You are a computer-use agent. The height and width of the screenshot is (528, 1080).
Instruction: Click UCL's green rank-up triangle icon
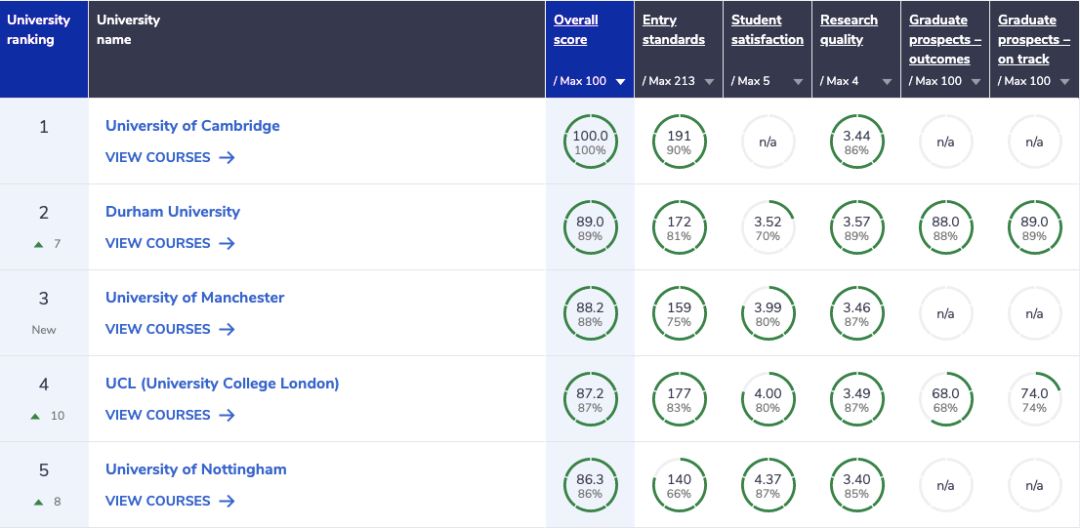pyautogui.click(x=36, y=416)
